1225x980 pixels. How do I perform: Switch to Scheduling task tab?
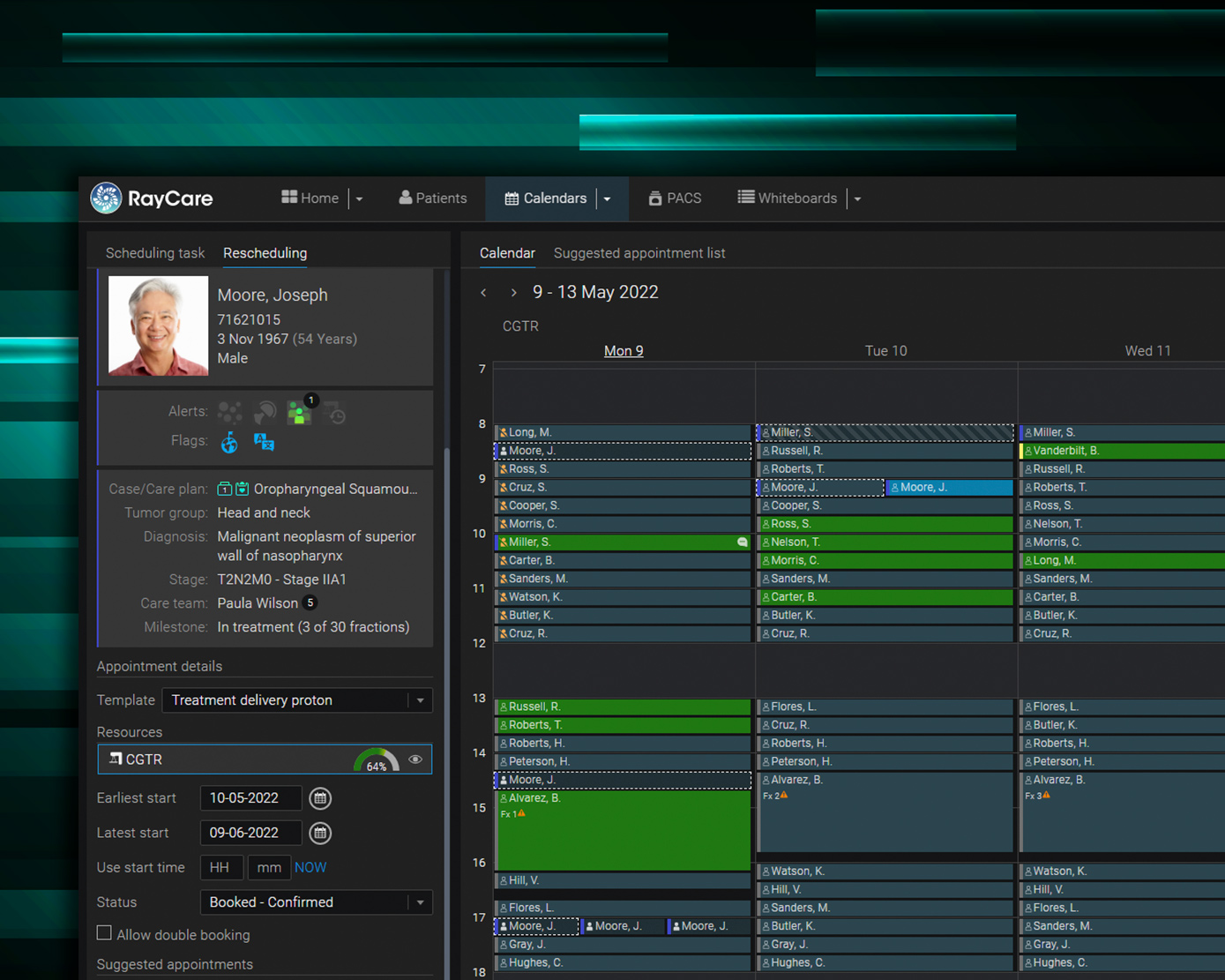coord(155,253)
